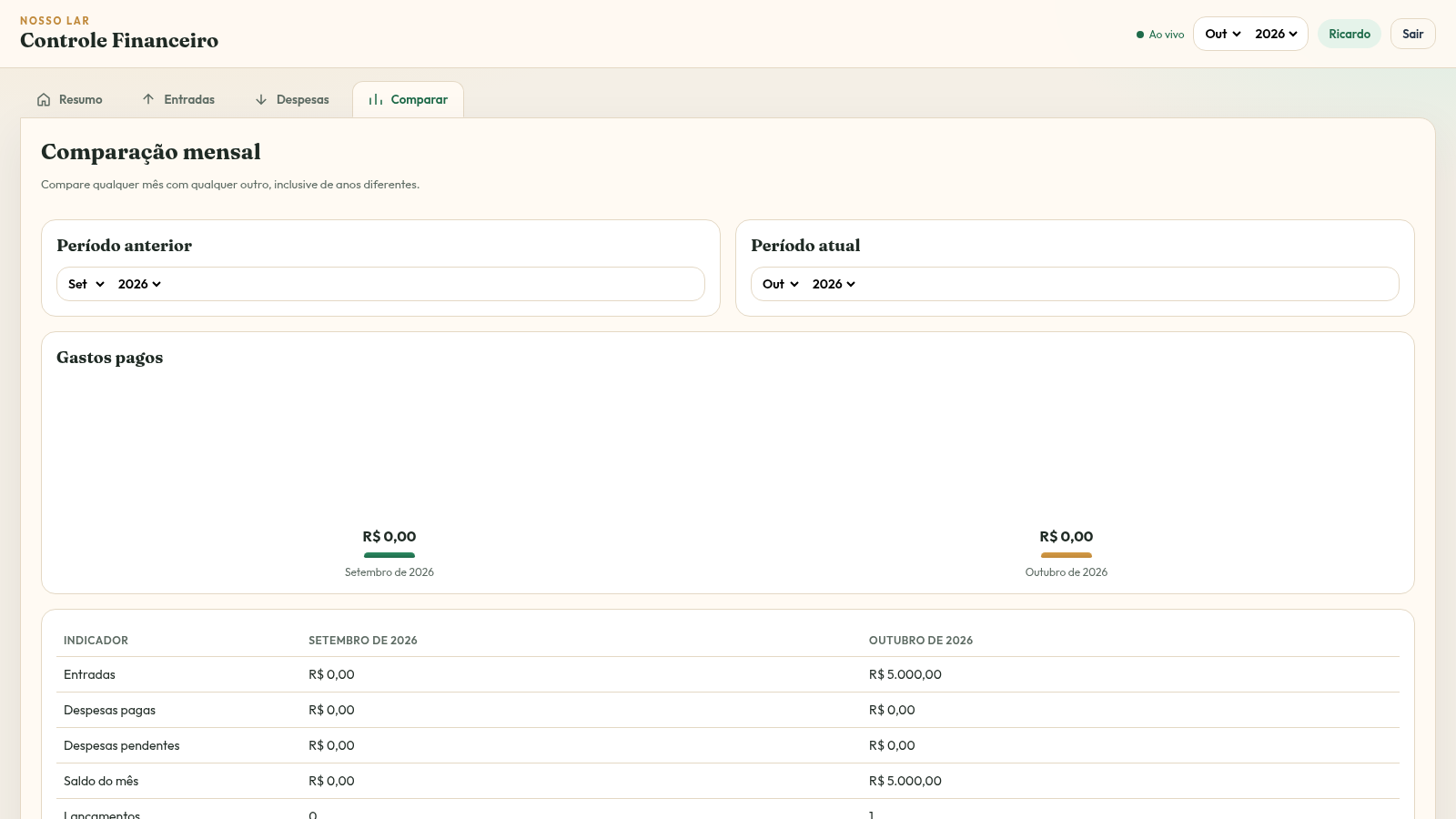Click the house icon on Resumo tab
Screen dimensions: 1456x819
point(44,99)
